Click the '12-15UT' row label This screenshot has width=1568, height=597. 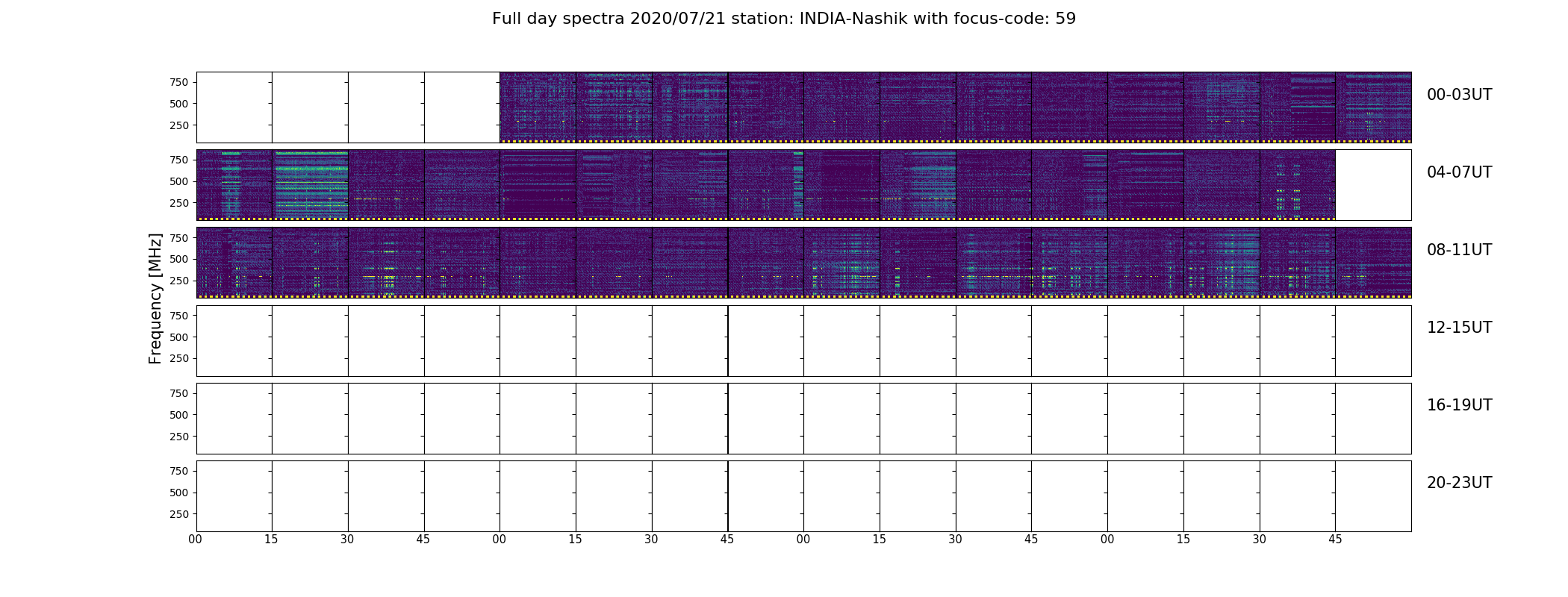(x=1459, y=328)
